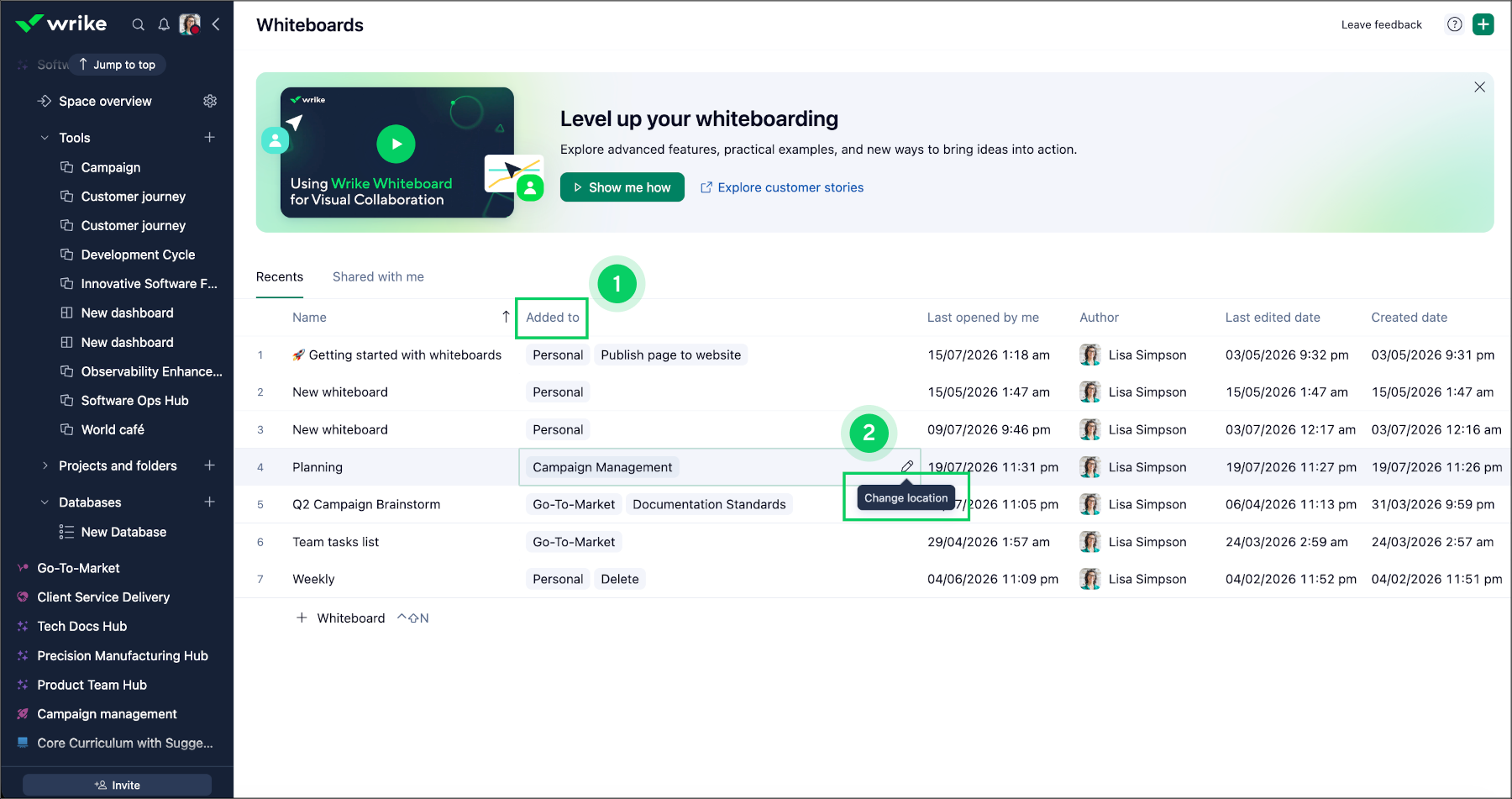Play the Wrike Whiteboard video

[396, 144]
